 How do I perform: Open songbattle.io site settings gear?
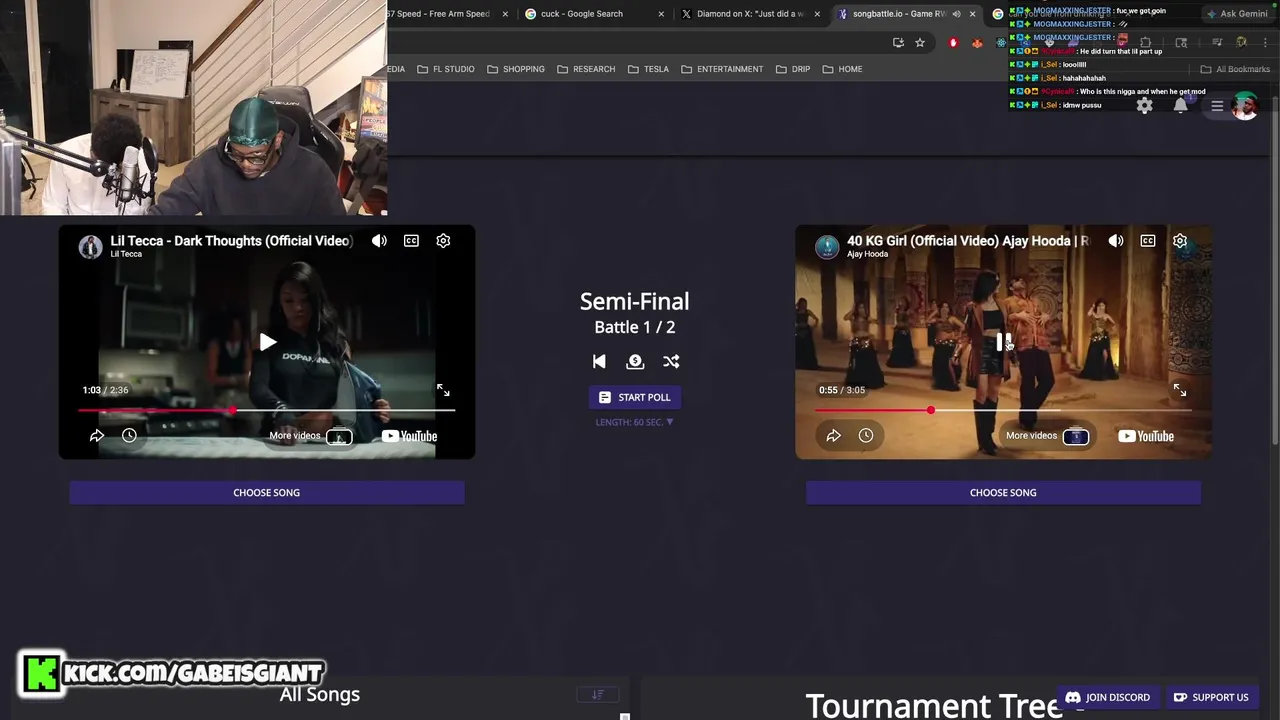[1145, 106]
